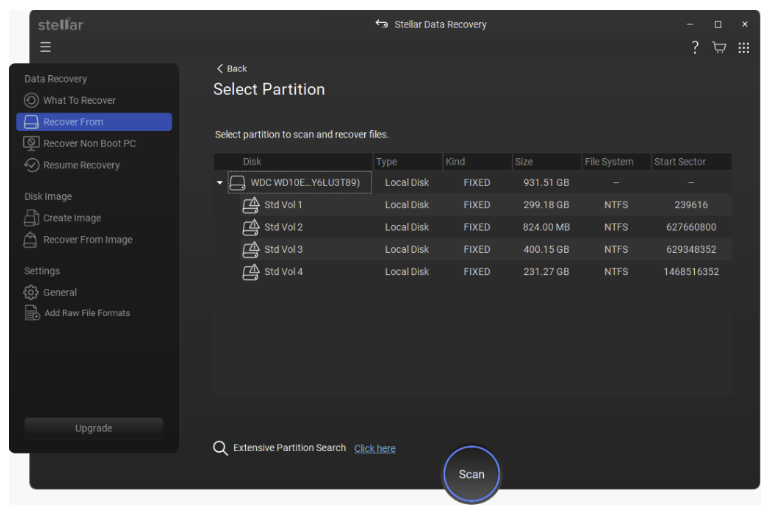The height and width of the screenshot is (509, 770).
Task: Click the magnifier Extensive Partition Search icon
Action: [x=220, y=448]
